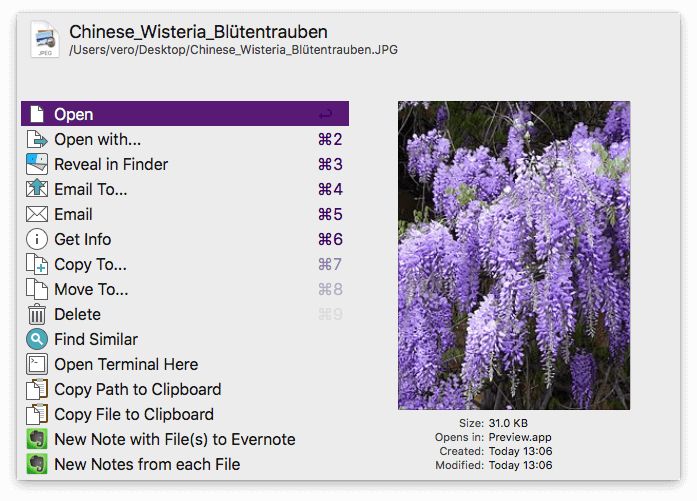697x501 pixels.
Task: Click the Open with arrow icon
Action: (37, 140)
